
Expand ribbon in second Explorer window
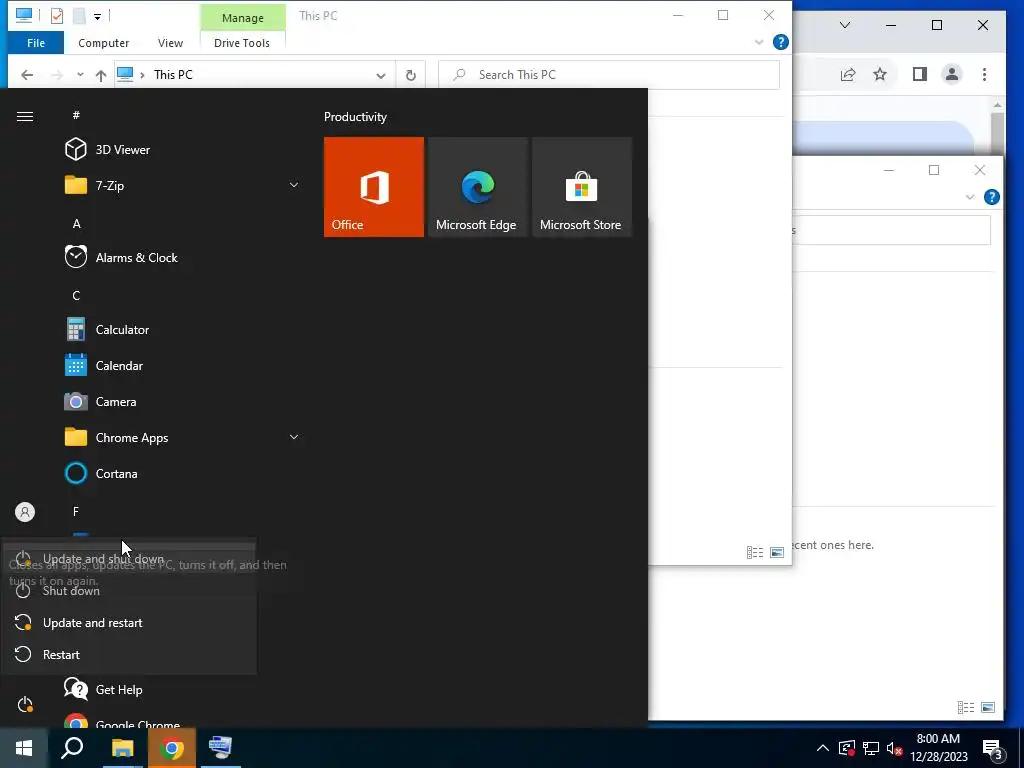click(970, 197)
